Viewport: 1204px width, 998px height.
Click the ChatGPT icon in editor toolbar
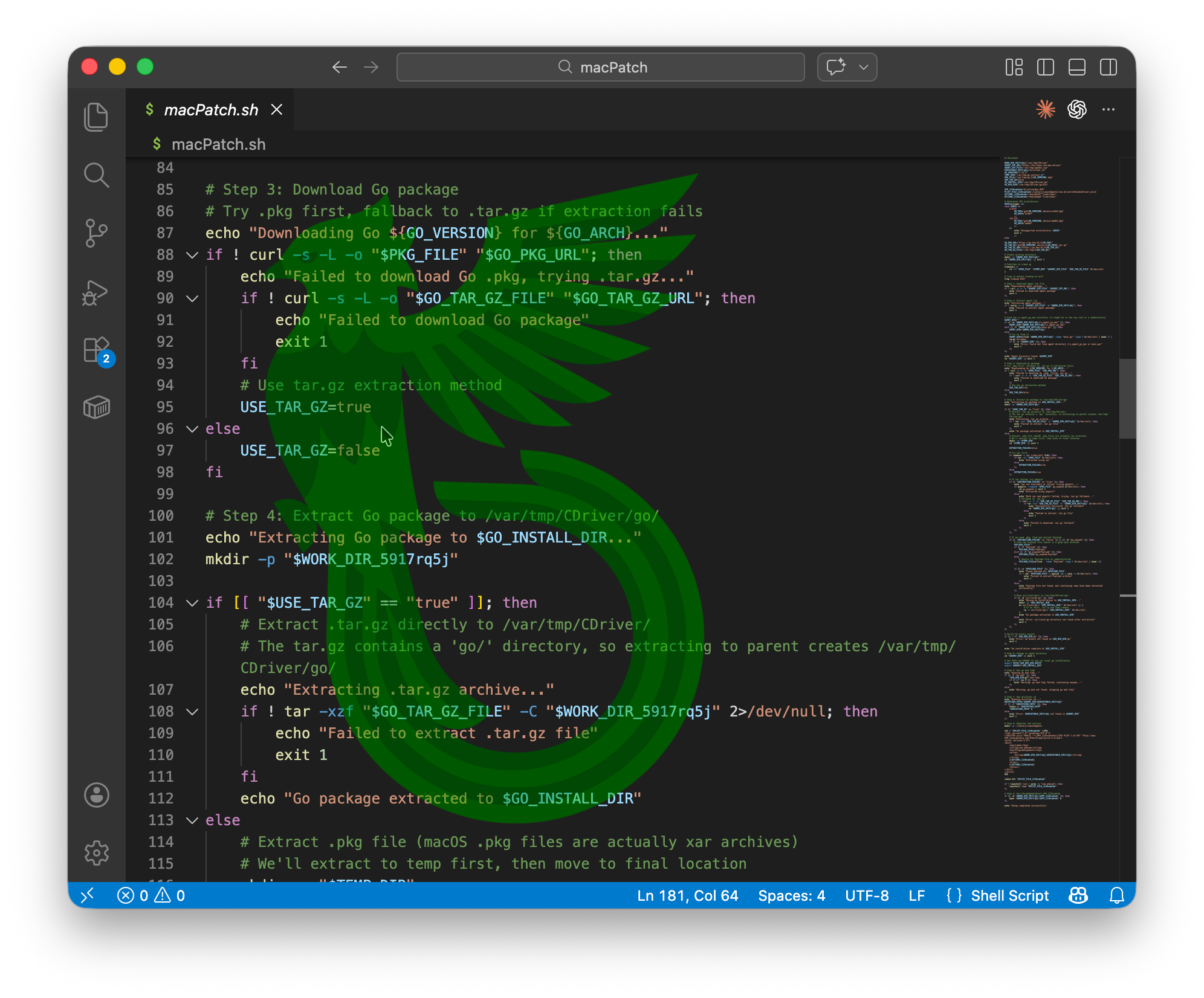click(x=1076, y=109)
